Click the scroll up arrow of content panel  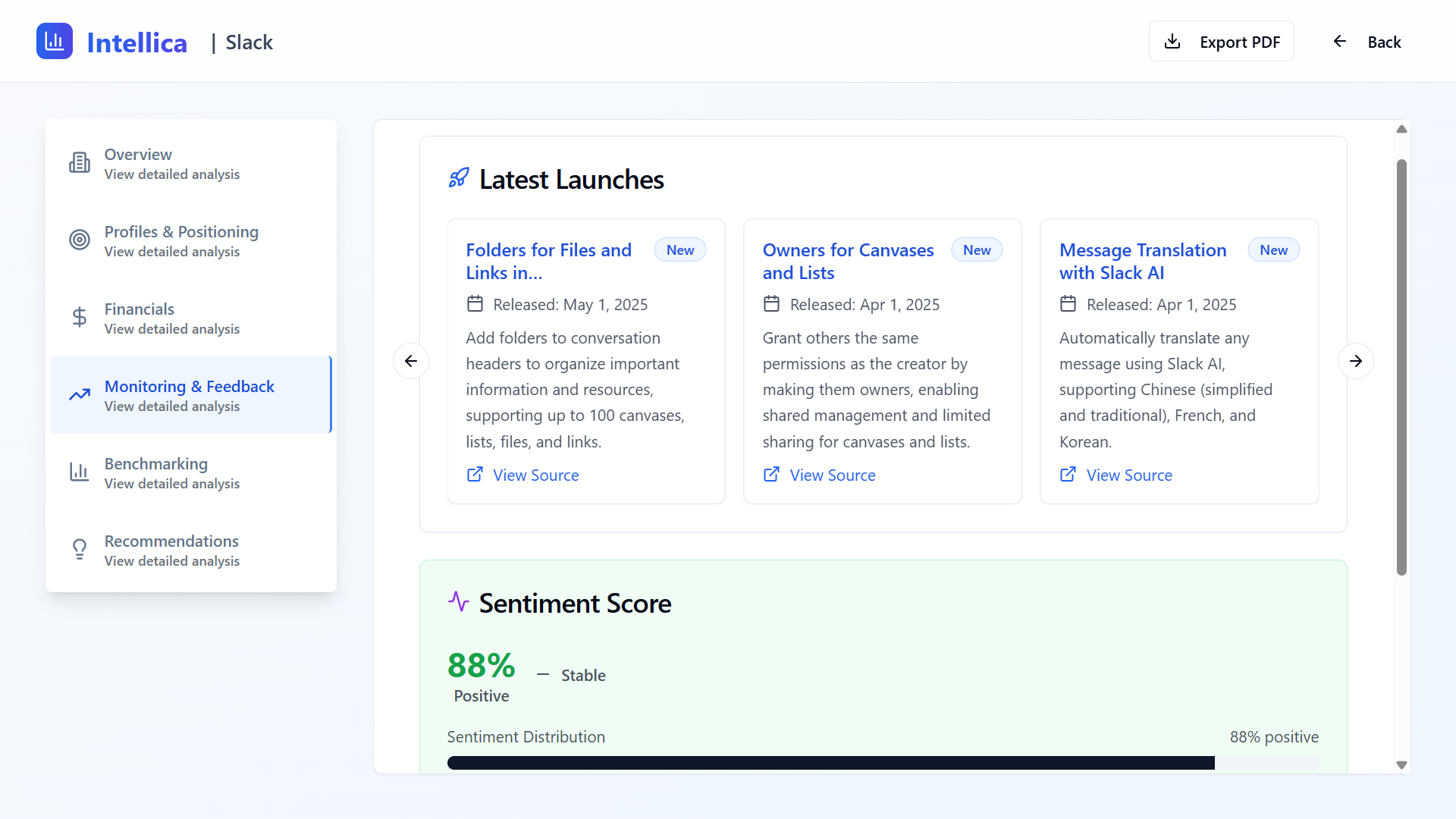[x=1401, y=129]
